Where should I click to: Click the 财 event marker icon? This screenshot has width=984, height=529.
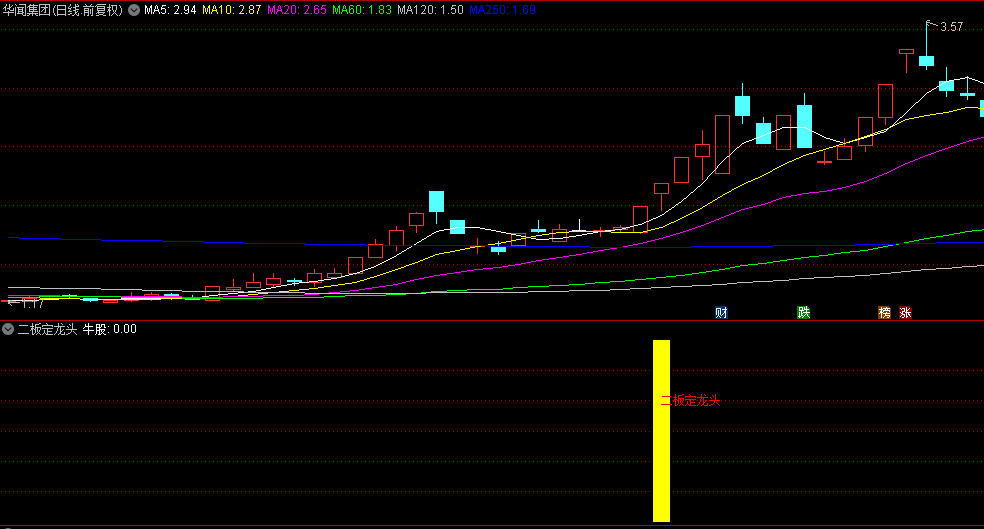click(721, 313)
